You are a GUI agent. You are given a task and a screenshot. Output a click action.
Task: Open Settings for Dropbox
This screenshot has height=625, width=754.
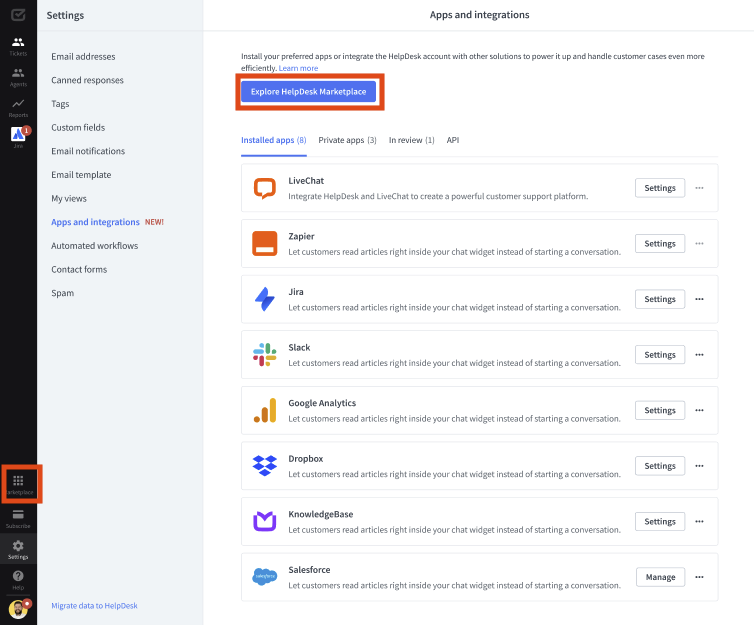pyautogui.click(x=660, y=465)
